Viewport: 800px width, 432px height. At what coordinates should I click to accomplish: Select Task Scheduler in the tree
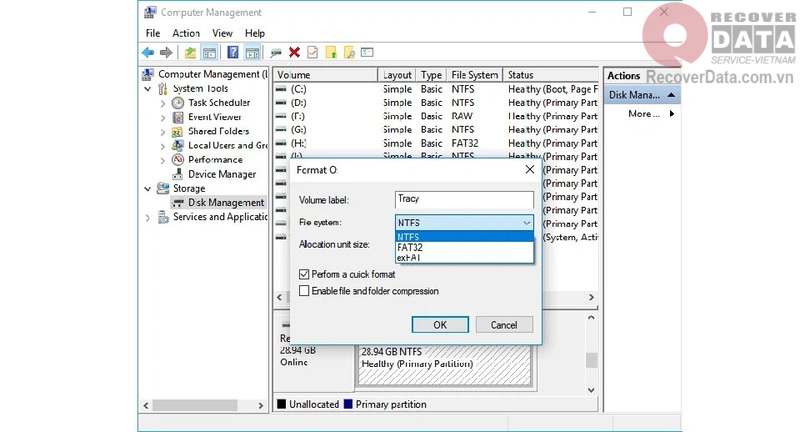pos(219,103)
